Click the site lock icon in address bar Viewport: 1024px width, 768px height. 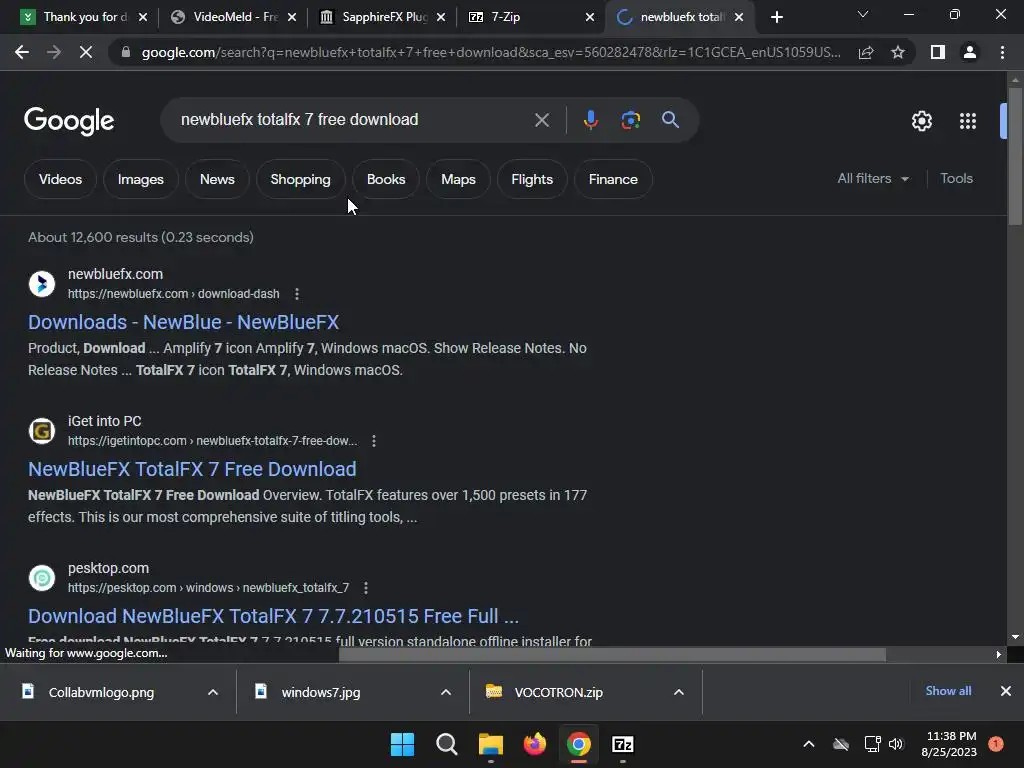(126, 52)
